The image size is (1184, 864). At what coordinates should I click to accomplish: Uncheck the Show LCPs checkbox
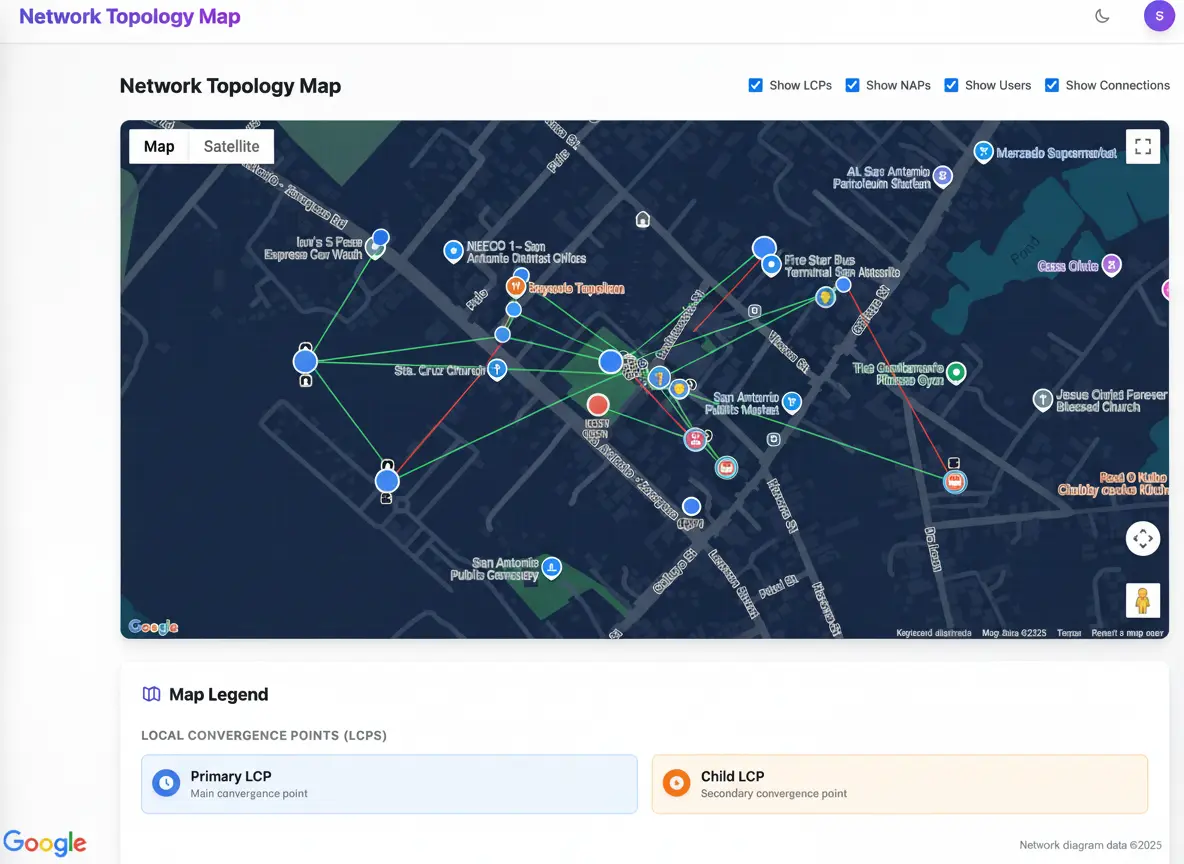click(756, 85)
